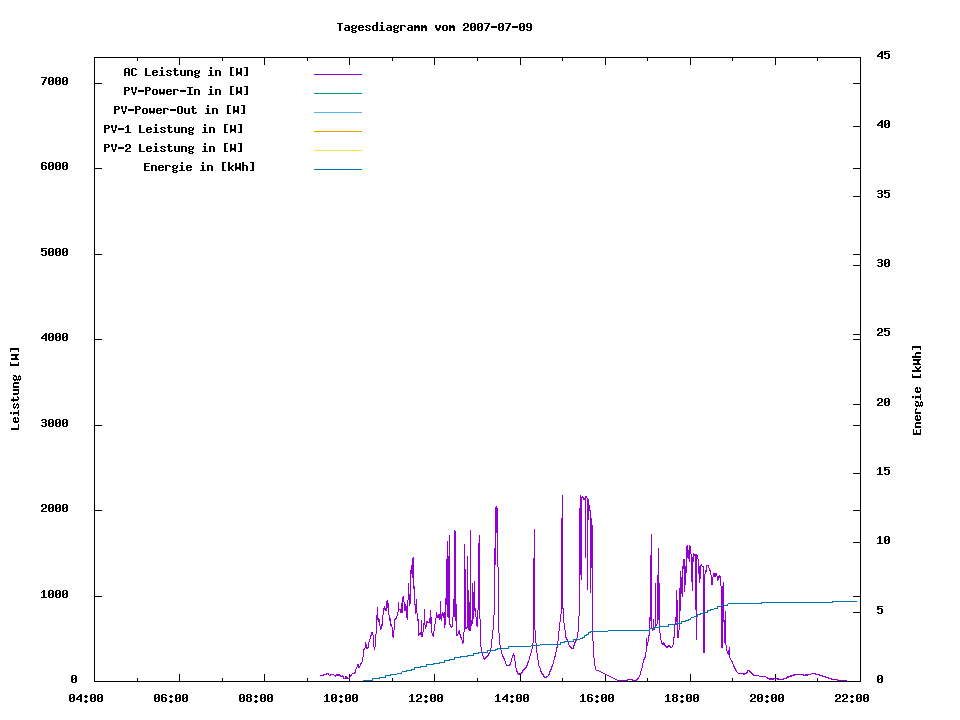Click the 45 value on the right axis
Image resolution: width=960 pixels, height=720 pixels.
point(883,55)
